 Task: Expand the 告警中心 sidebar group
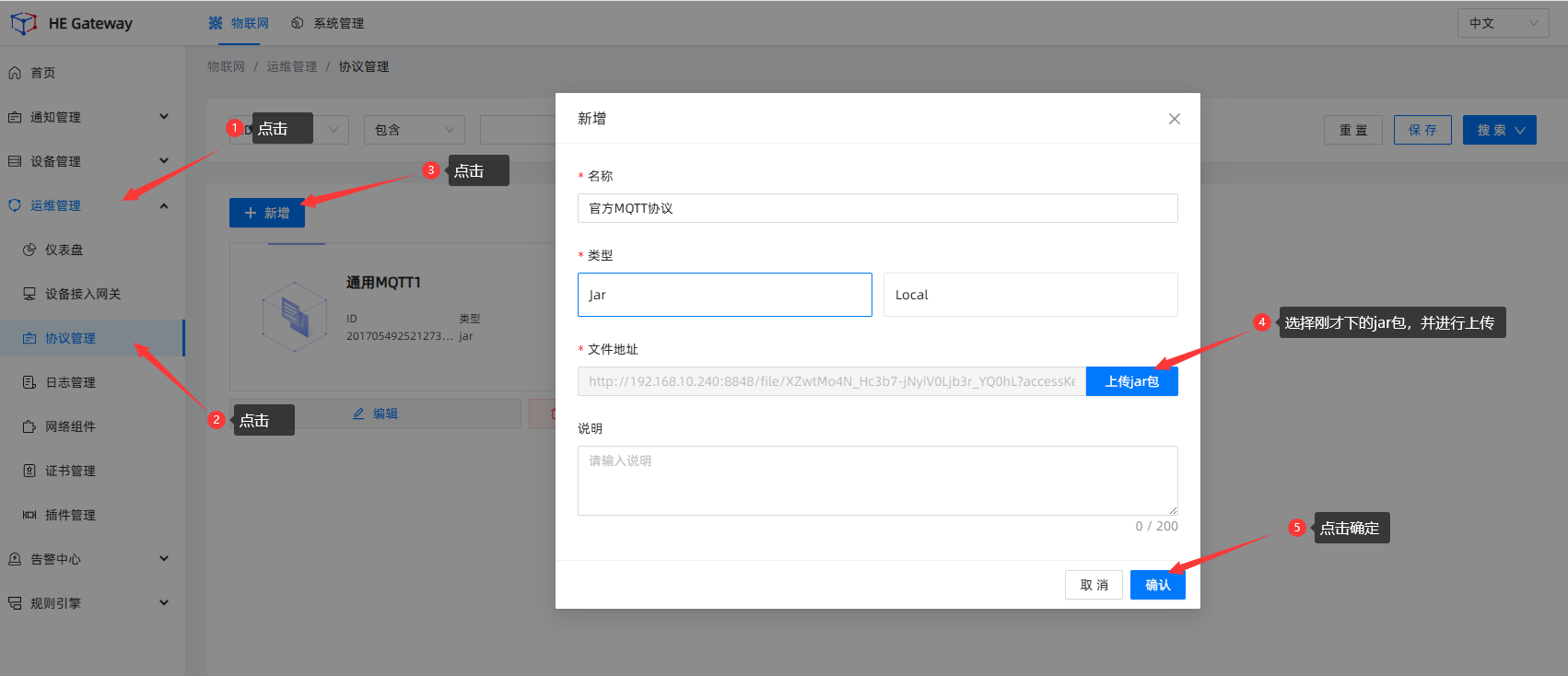88,559
